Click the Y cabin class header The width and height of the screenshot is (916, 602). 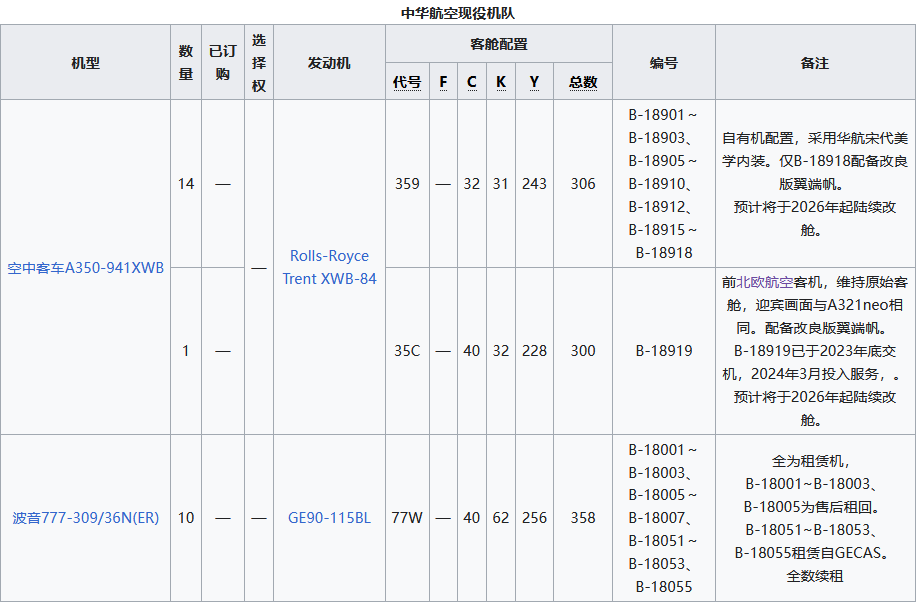pyautogui.click(x=535, y=82)
